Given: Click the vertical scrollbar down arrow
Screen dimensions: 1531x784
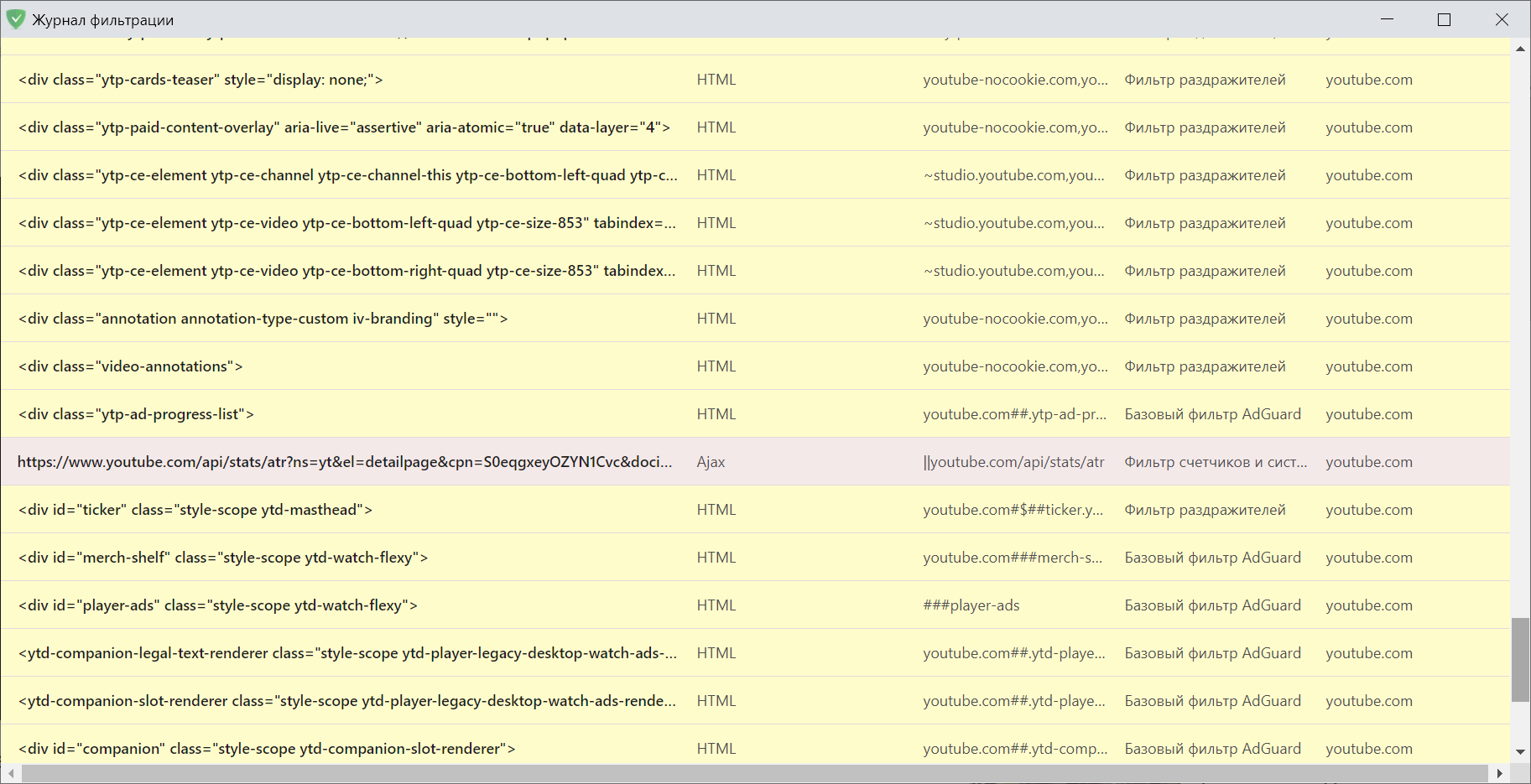Looking at the screenshot, I should 1520,752.
